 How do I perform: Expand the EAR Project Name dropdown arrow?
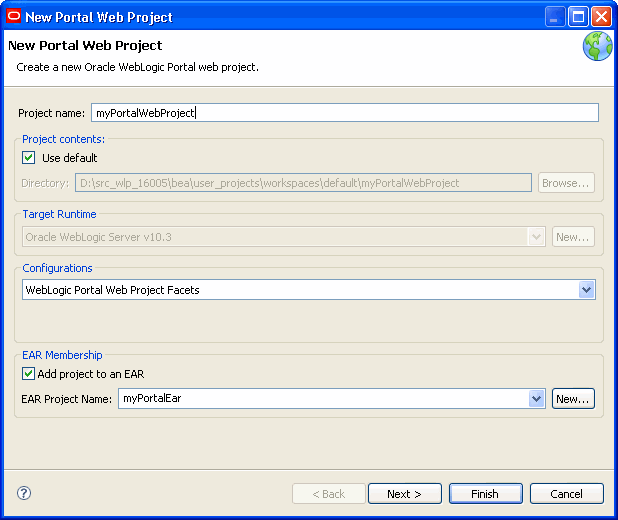tap(536, 399)
